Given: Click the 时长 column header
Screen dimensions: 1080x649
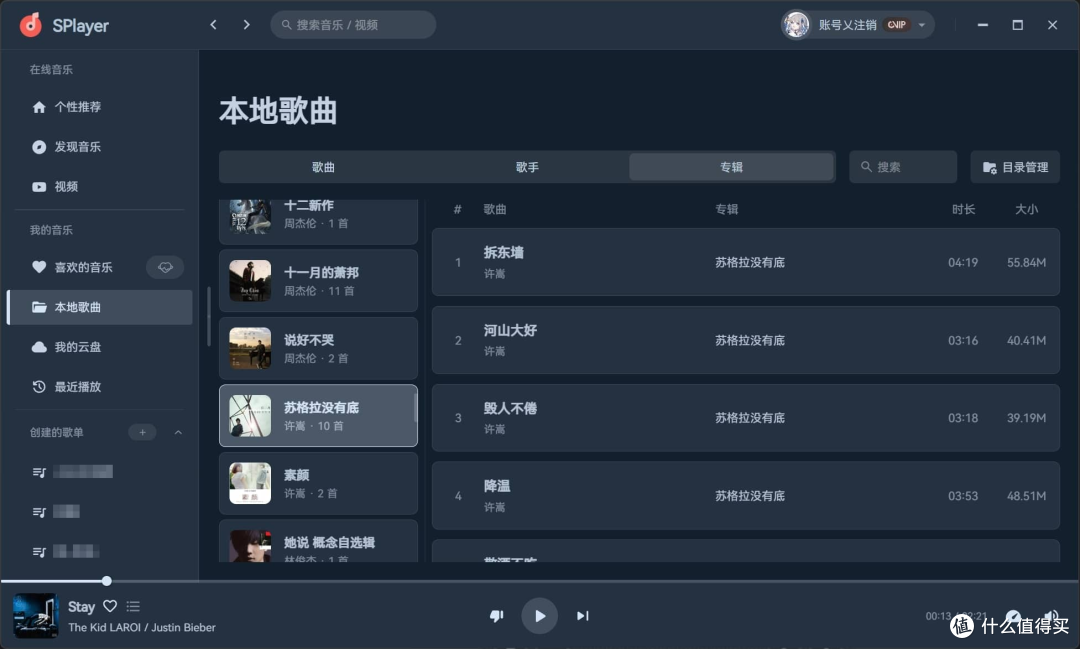Looking at the screenshot, I should tap(963, 209).
